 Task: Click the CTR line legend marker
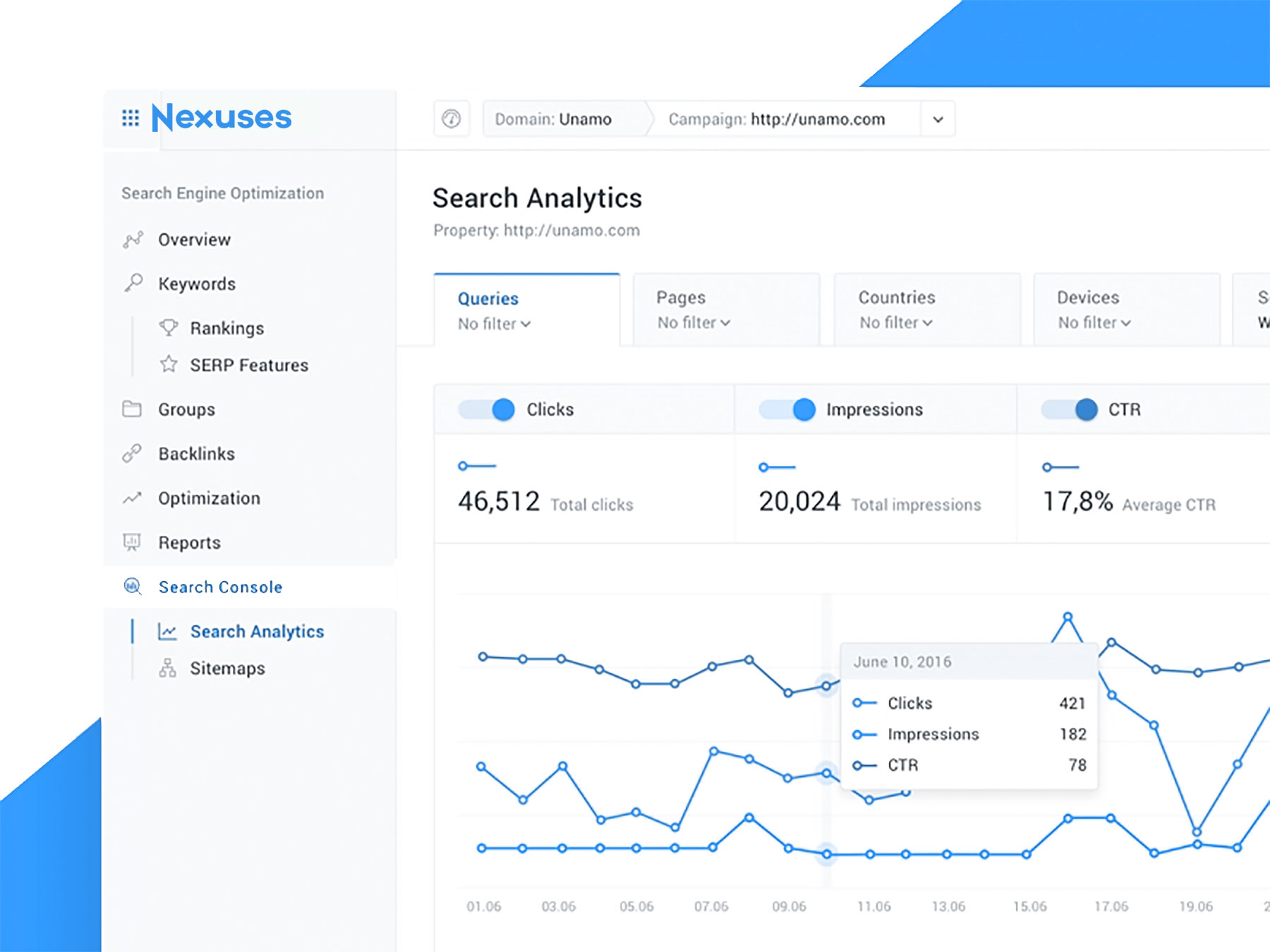(x=1060, y=467)
